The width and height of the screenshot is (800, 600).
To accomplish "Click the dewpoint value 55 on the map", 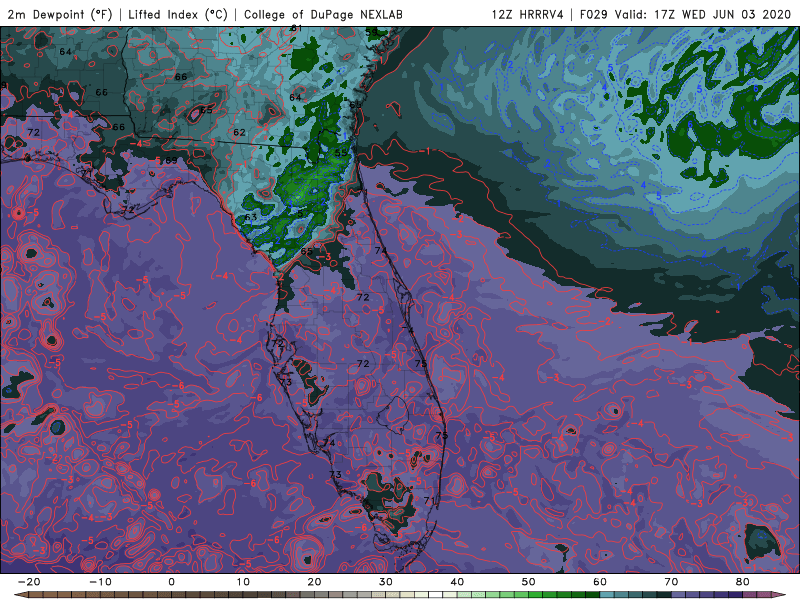I will tap(341, 153).
